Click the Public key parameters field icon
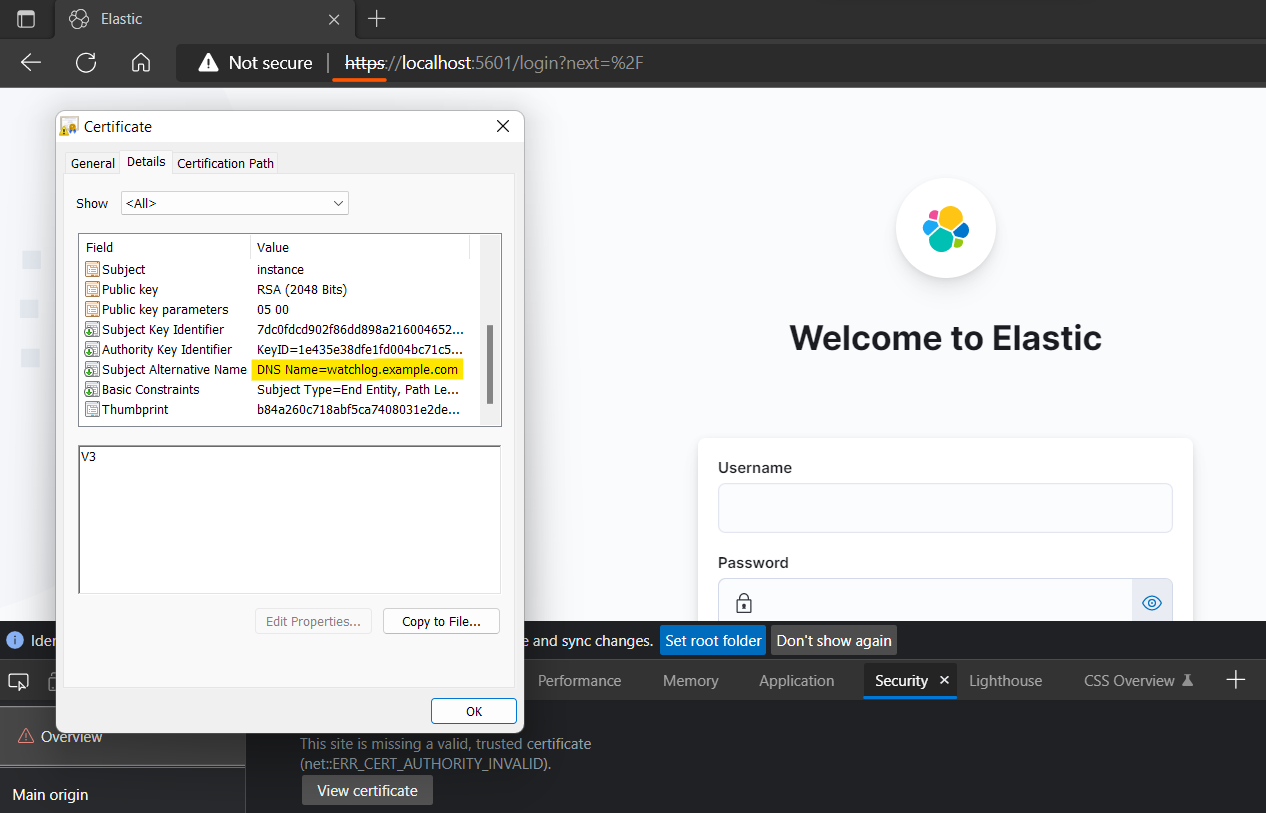This screenshot has height=813, width=1266. [93, 309]
